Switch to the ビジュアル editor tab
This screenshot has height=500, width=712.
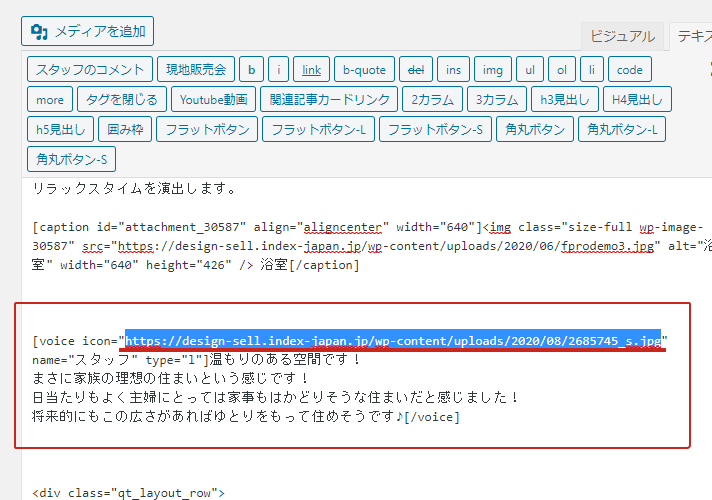tap(622, 36)
